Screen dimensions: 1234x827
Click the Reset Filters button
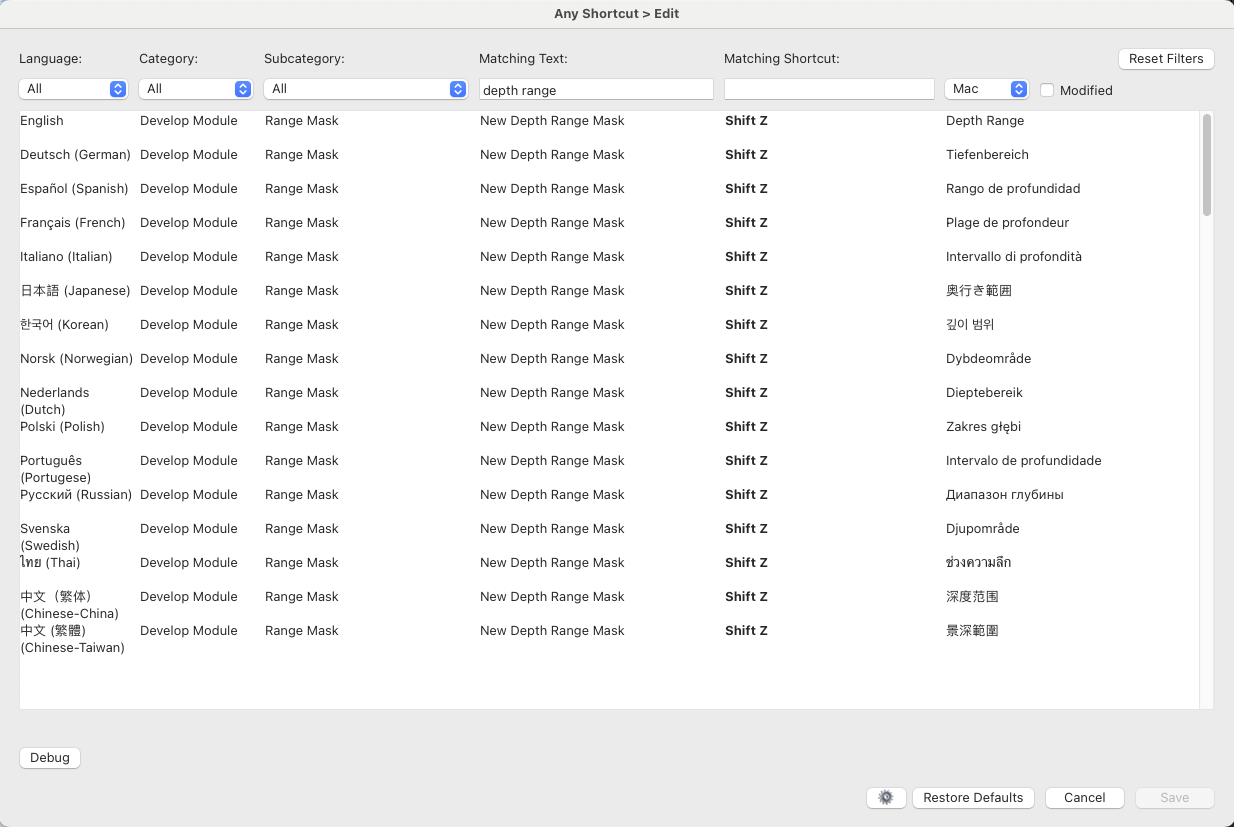coord(1166,58)
